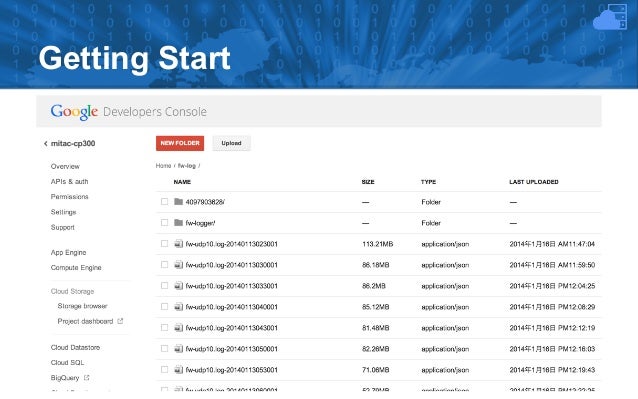Click file icon of fw-udp10.log-20140113033001
Image resolution: width=638 pixels, height=399 pixels.
click(x=178, y=286)
